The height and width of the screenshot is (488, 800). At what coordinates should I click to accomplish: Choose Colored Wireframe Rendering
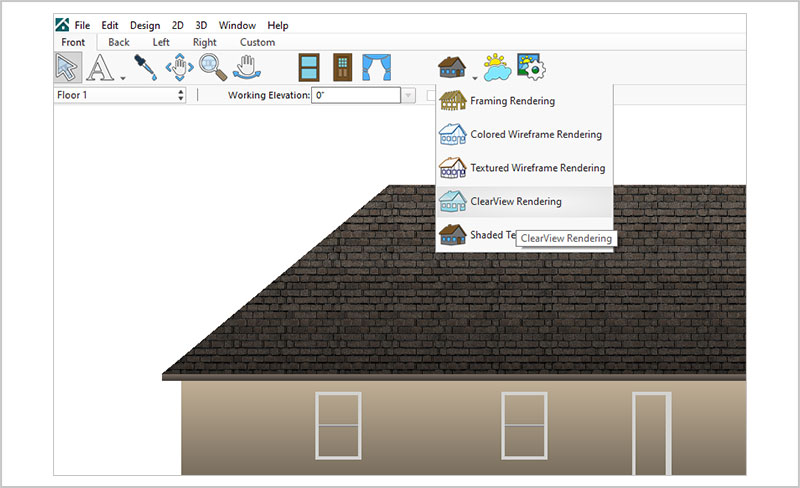click(x=524, y=134)
